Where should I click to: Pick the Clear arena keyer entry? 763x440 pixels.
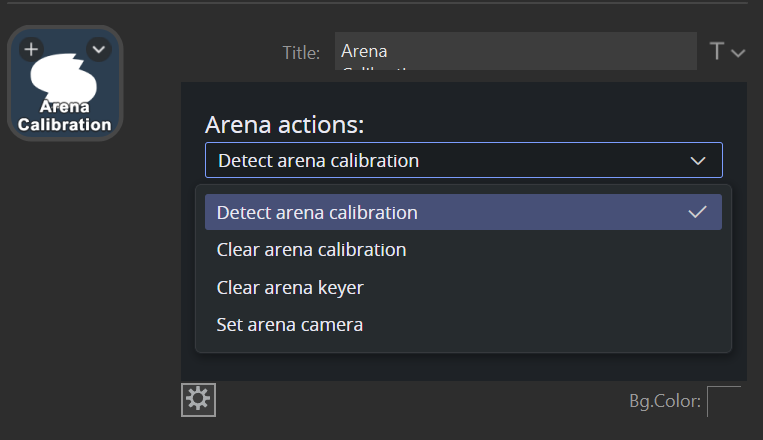[x=290, y=287]
